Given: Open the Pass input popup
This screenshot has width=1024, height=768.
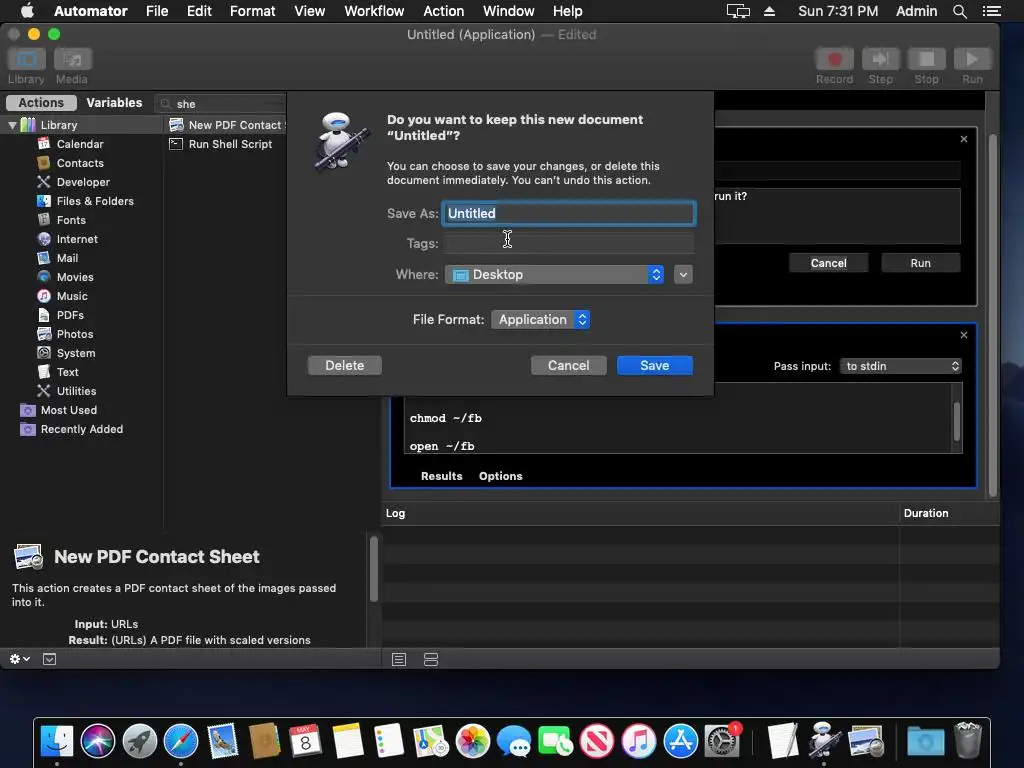Looking at the screenshot, I should tap(901, 366).
